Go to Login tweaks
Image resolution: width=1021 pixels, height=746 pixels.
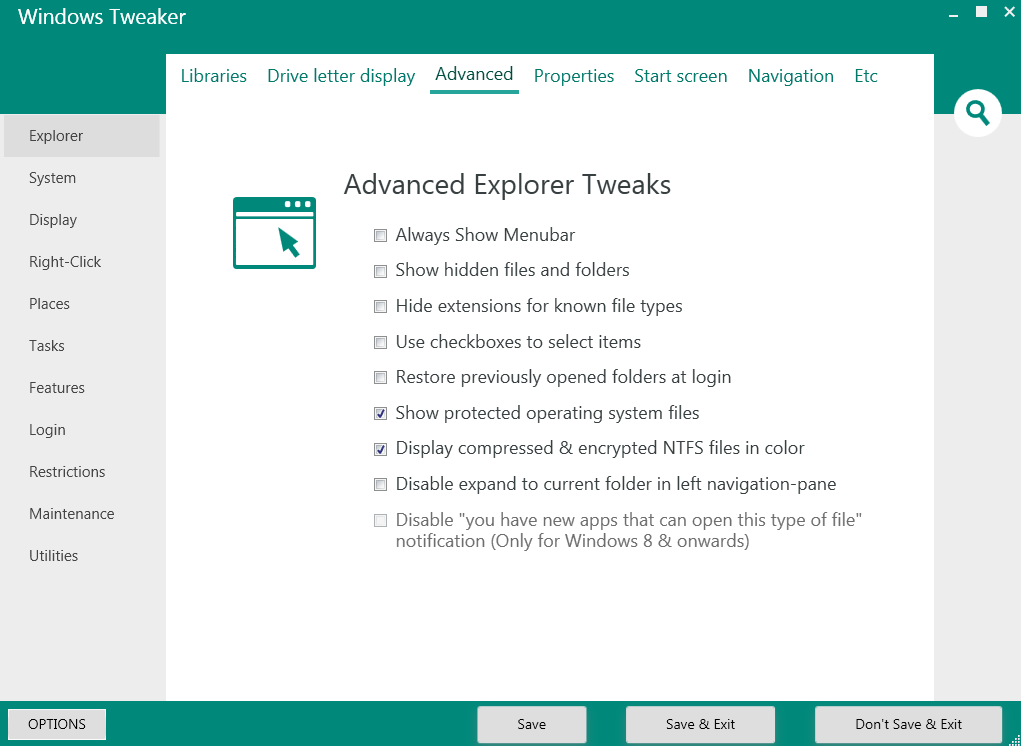click(x=81, y=430)
